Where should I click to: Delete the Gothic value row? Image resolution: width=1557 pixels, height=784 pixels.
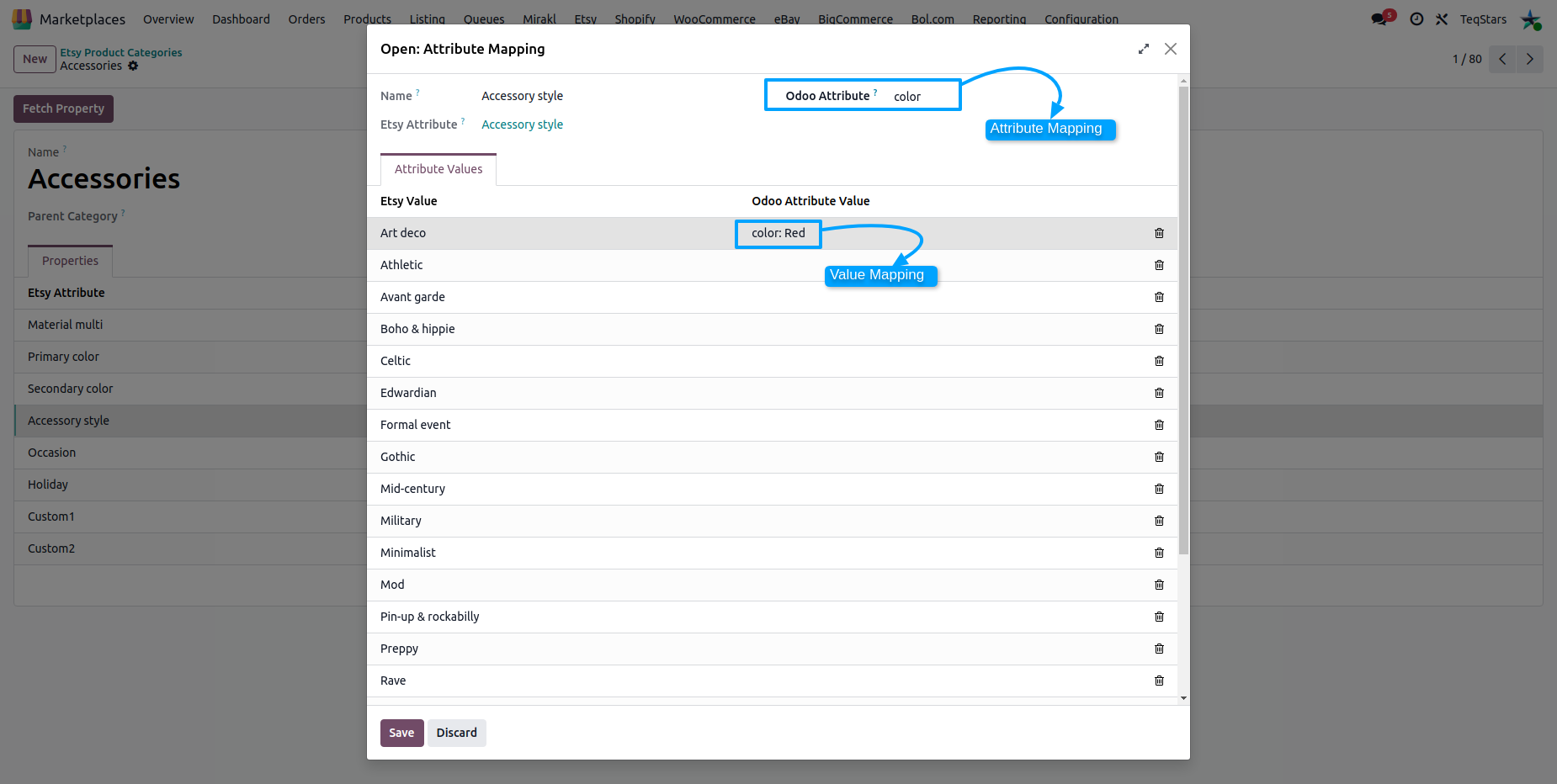[x=1159, y=457]
